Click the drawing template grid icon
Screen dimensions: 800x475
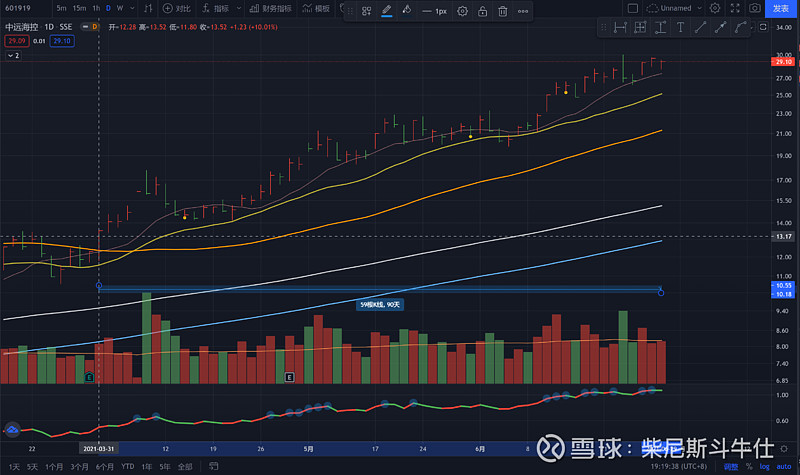click(366, 11)
